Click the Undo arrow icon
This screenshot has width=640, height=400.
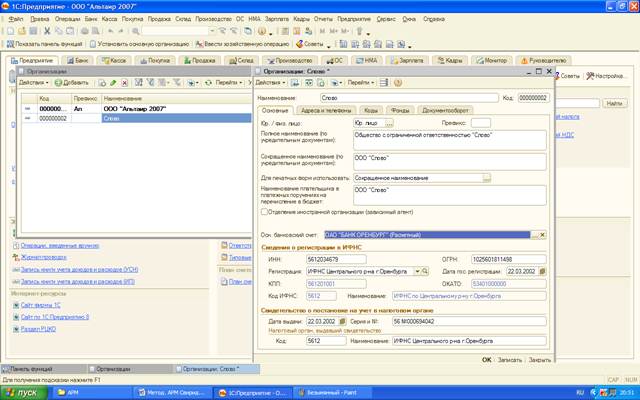(111, 31)
